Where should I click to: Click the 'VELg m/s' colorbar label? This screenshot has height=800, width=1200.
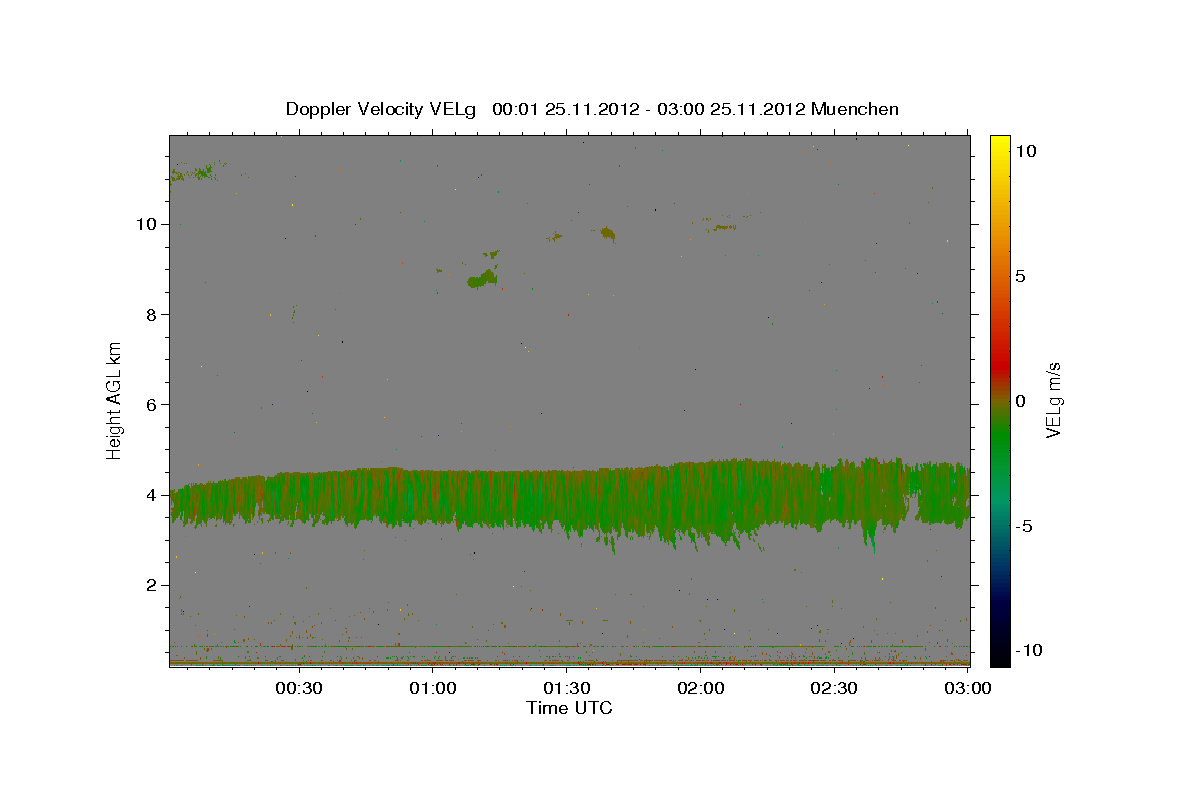point(1053,400)
